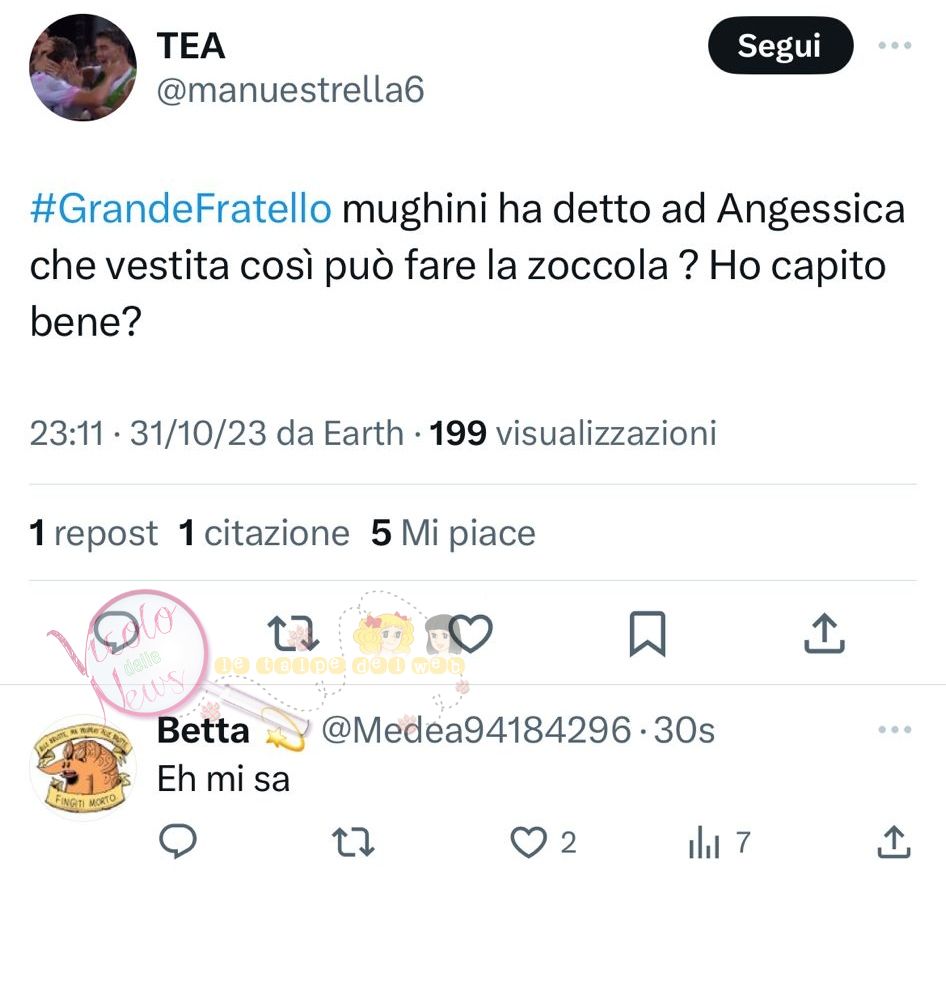Like TEA's main tweet
The image size is (946, 999).
pyautogui.click(x=470, y=633)
